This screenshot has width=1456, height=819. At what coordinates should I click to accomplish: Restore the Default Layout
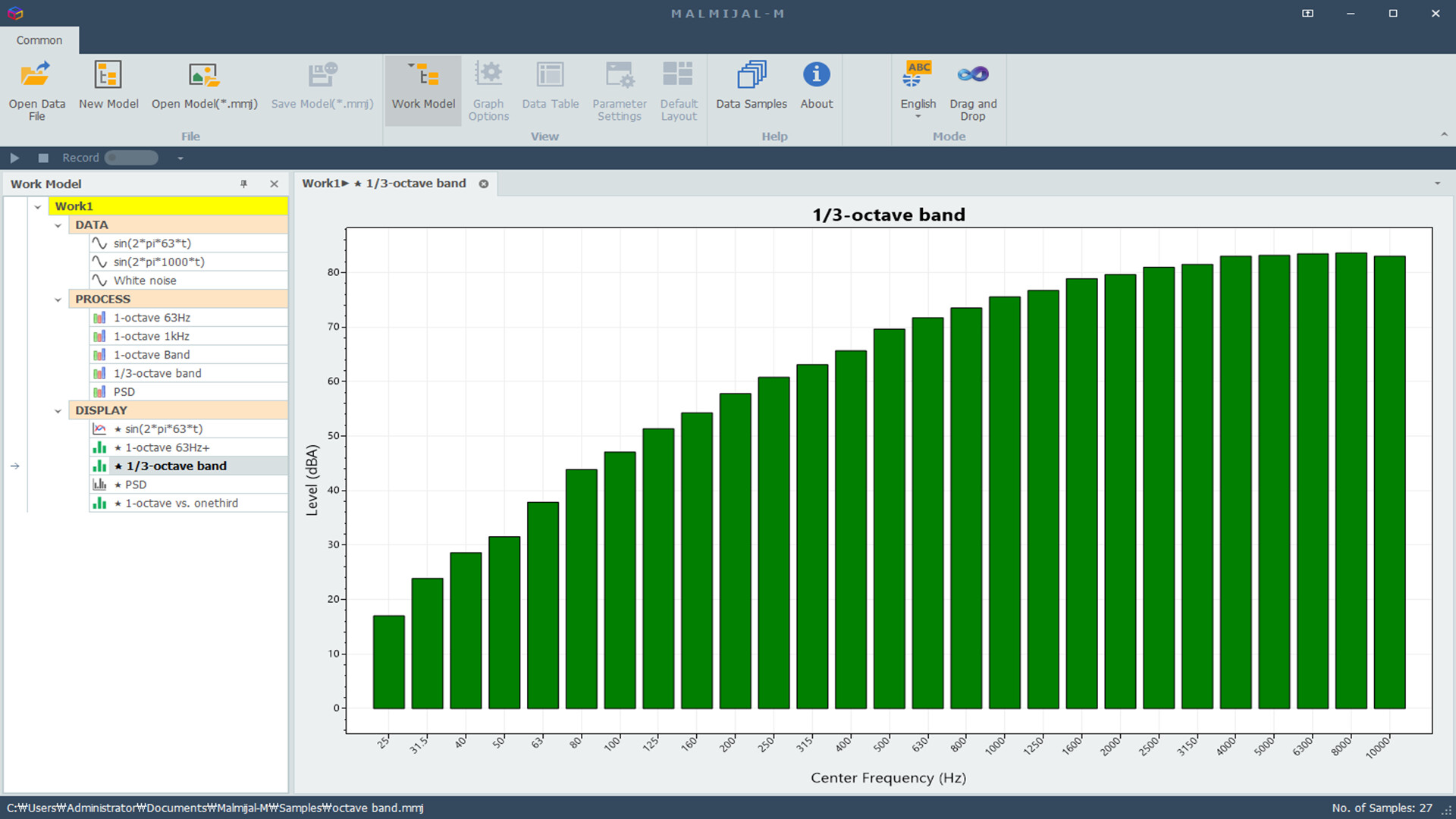tap(677, 89)
